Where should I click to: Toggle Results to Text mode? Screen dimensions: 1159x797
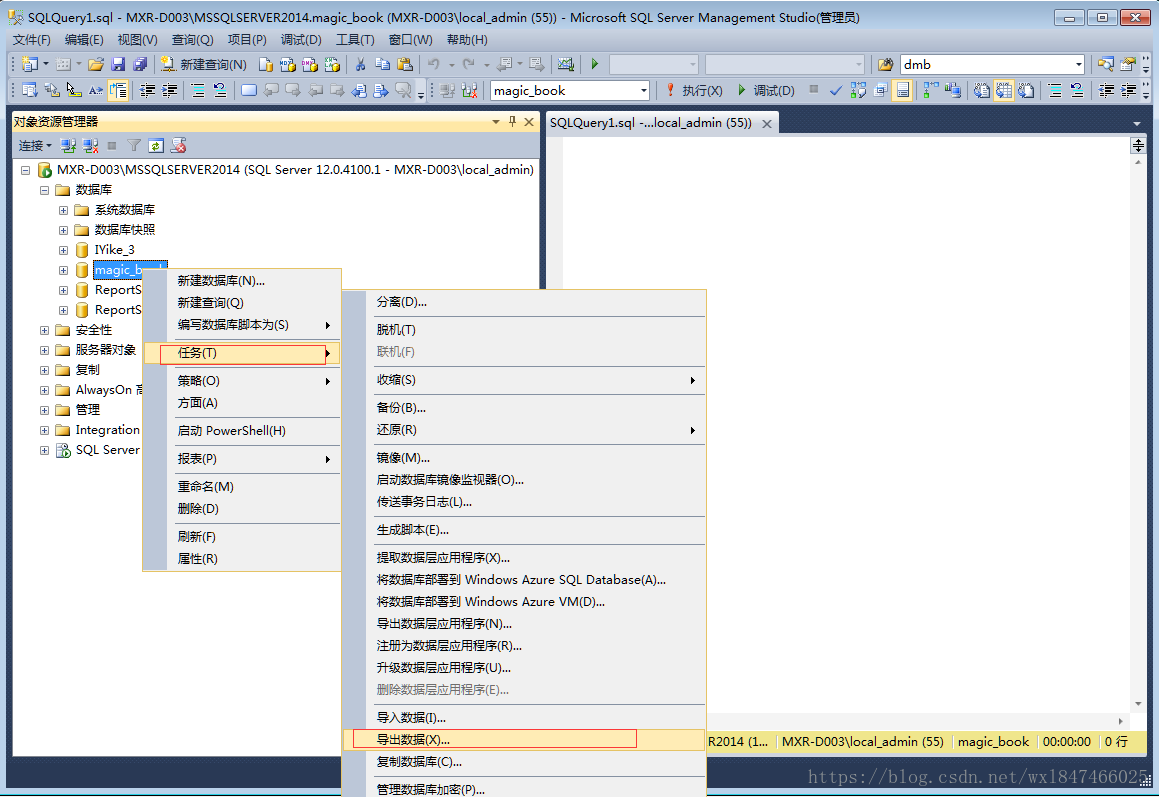pos(981,90)
